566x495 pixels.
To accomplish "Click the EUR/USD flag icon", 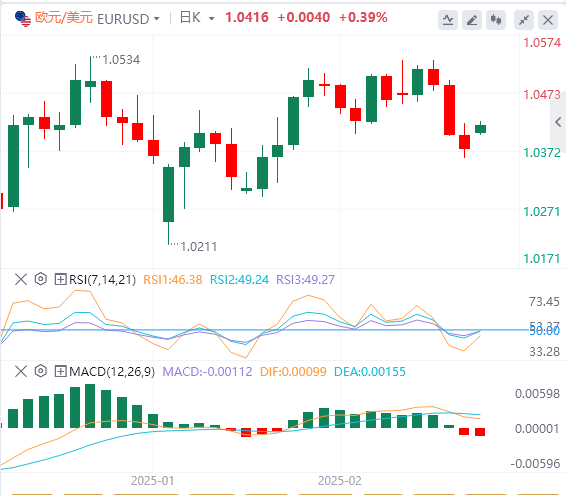I will tap(23, 19).
